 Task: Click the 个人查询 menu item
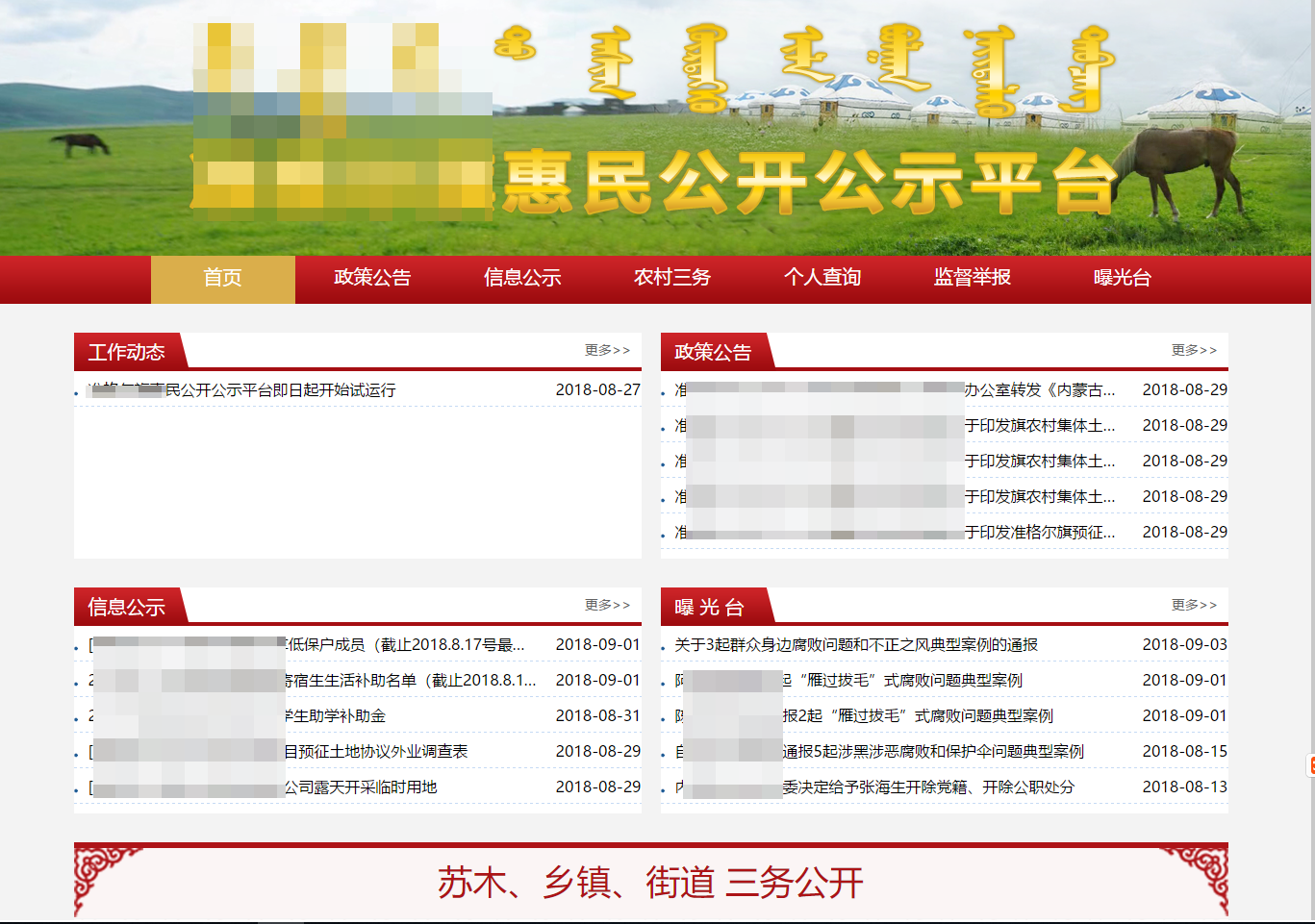click(x=822, y=278)
